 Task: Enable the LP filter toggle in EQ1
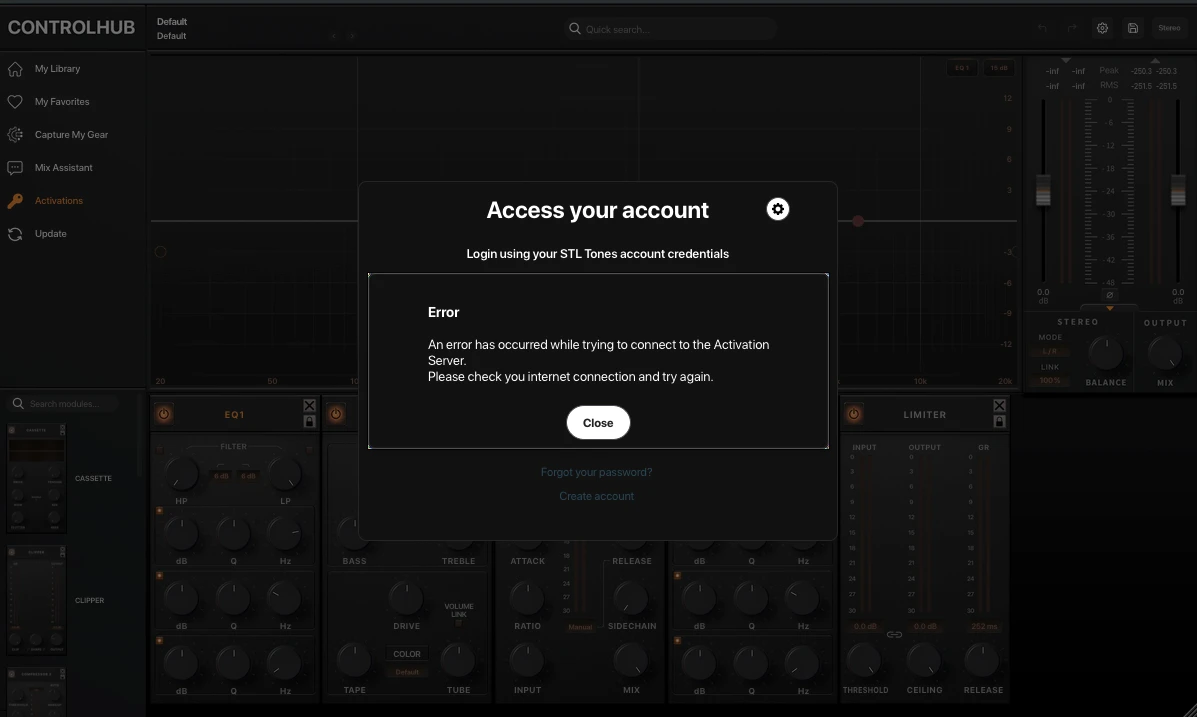(x=309, y=450)
